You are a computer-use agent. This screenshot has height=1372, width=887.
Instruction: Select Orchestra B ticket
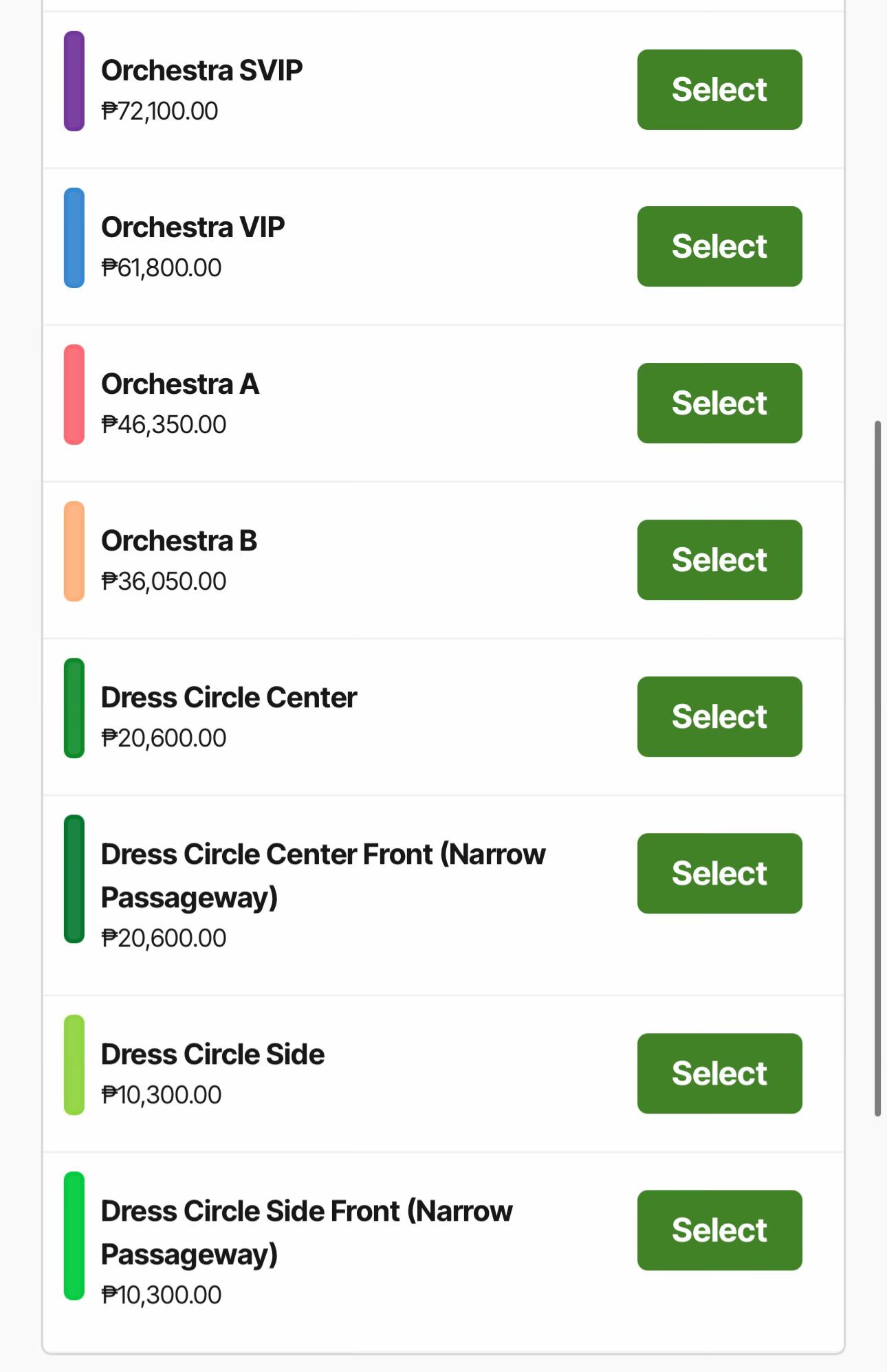click(719, 560)
